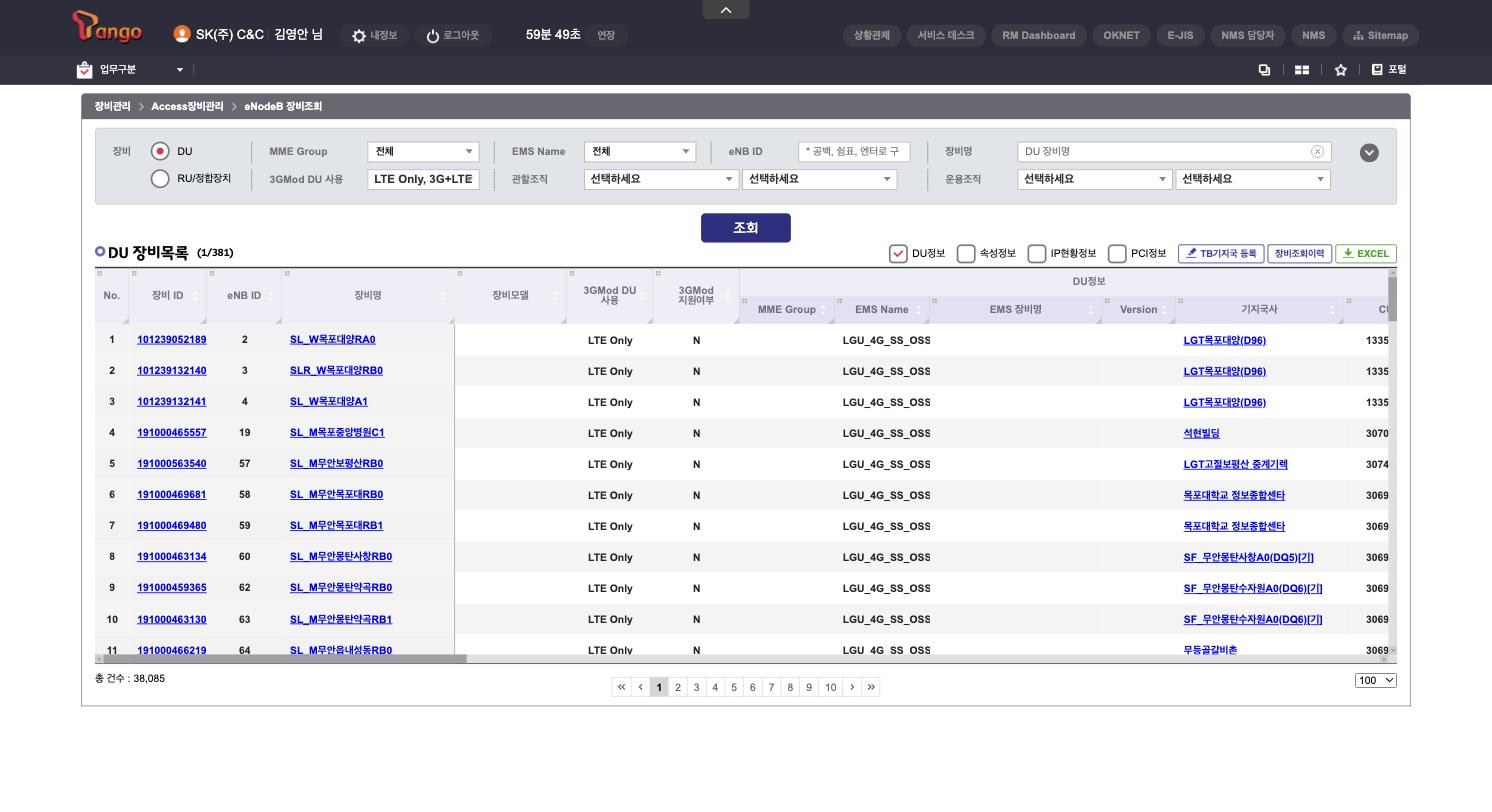Open the 포털 link

[x=1389, y=70]
